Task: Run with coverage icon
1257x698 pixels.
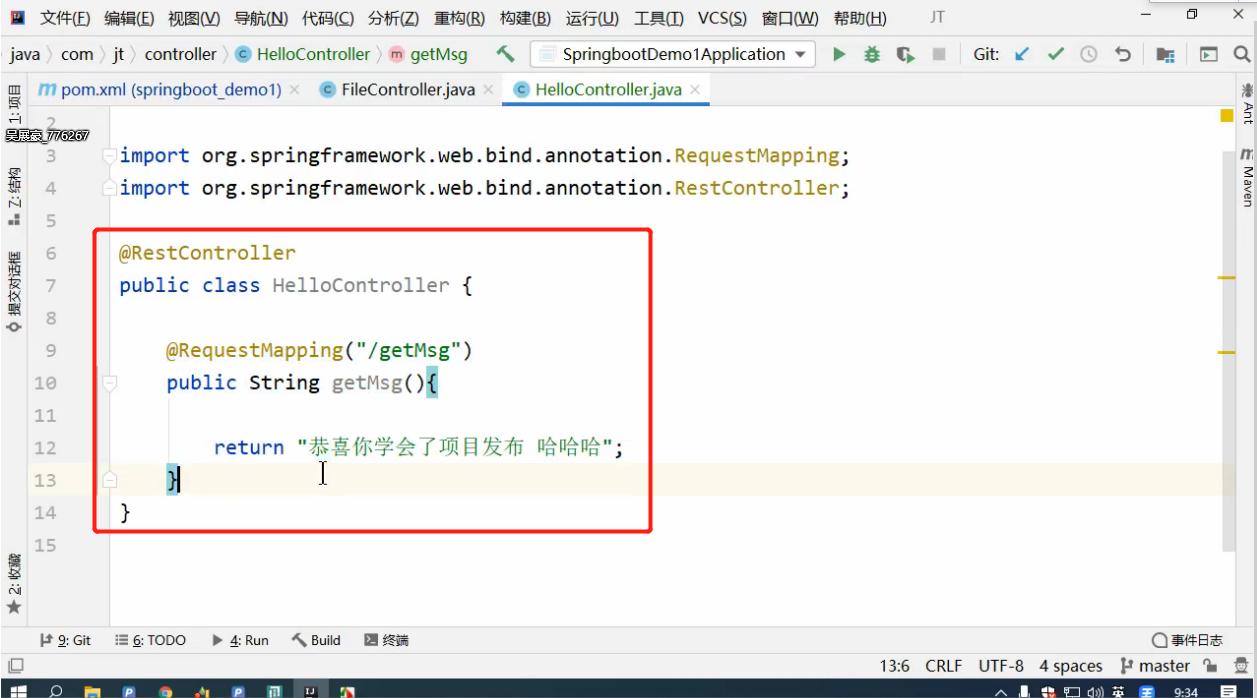Action: pos(905,54)
